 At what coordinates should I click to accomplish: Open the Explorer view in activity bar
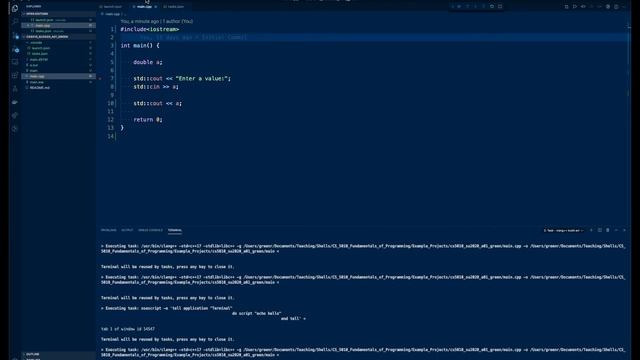point(15,8)
